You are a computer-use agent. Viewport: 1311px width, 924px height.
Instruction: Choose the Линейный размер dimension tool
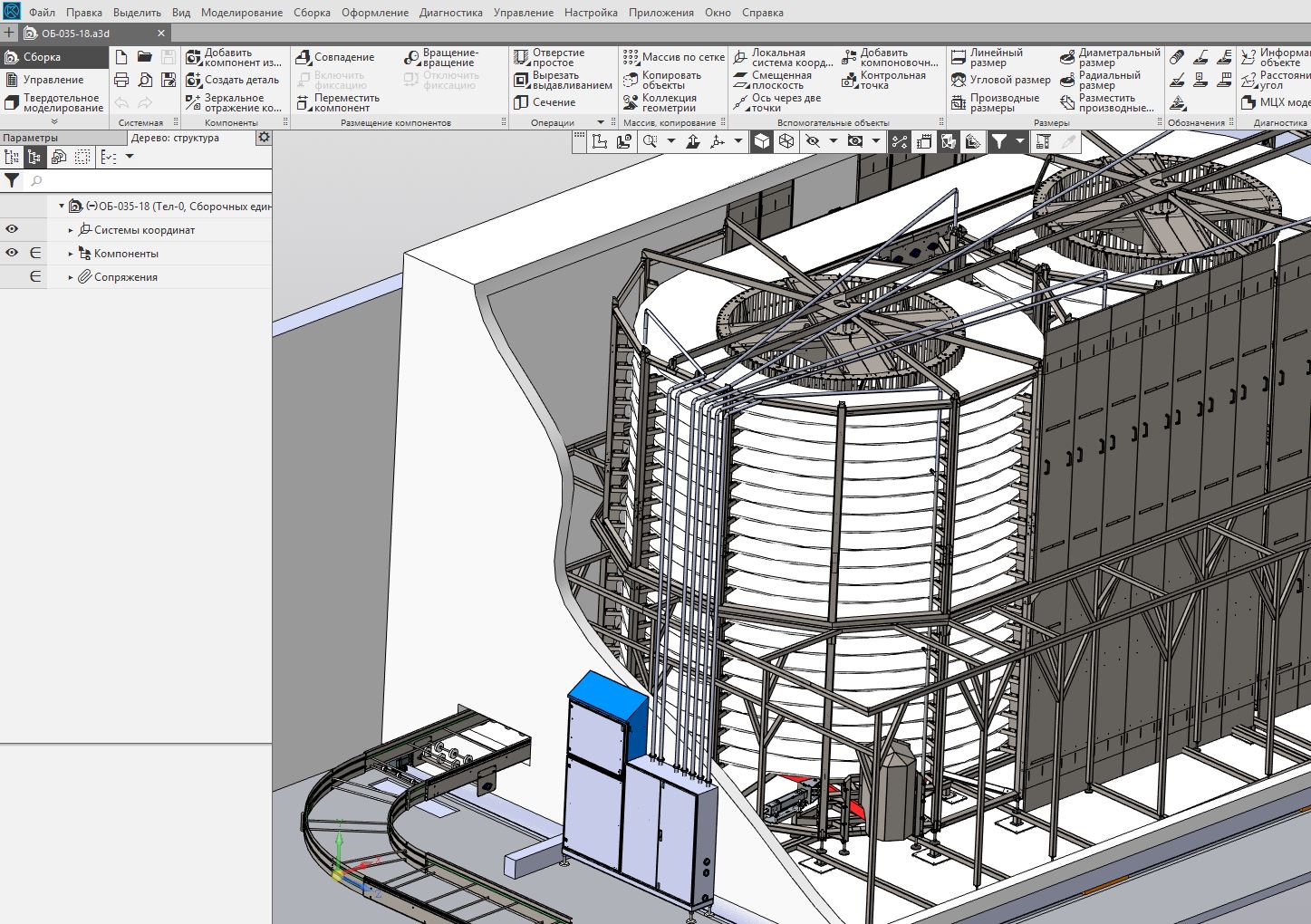[987, 57]
